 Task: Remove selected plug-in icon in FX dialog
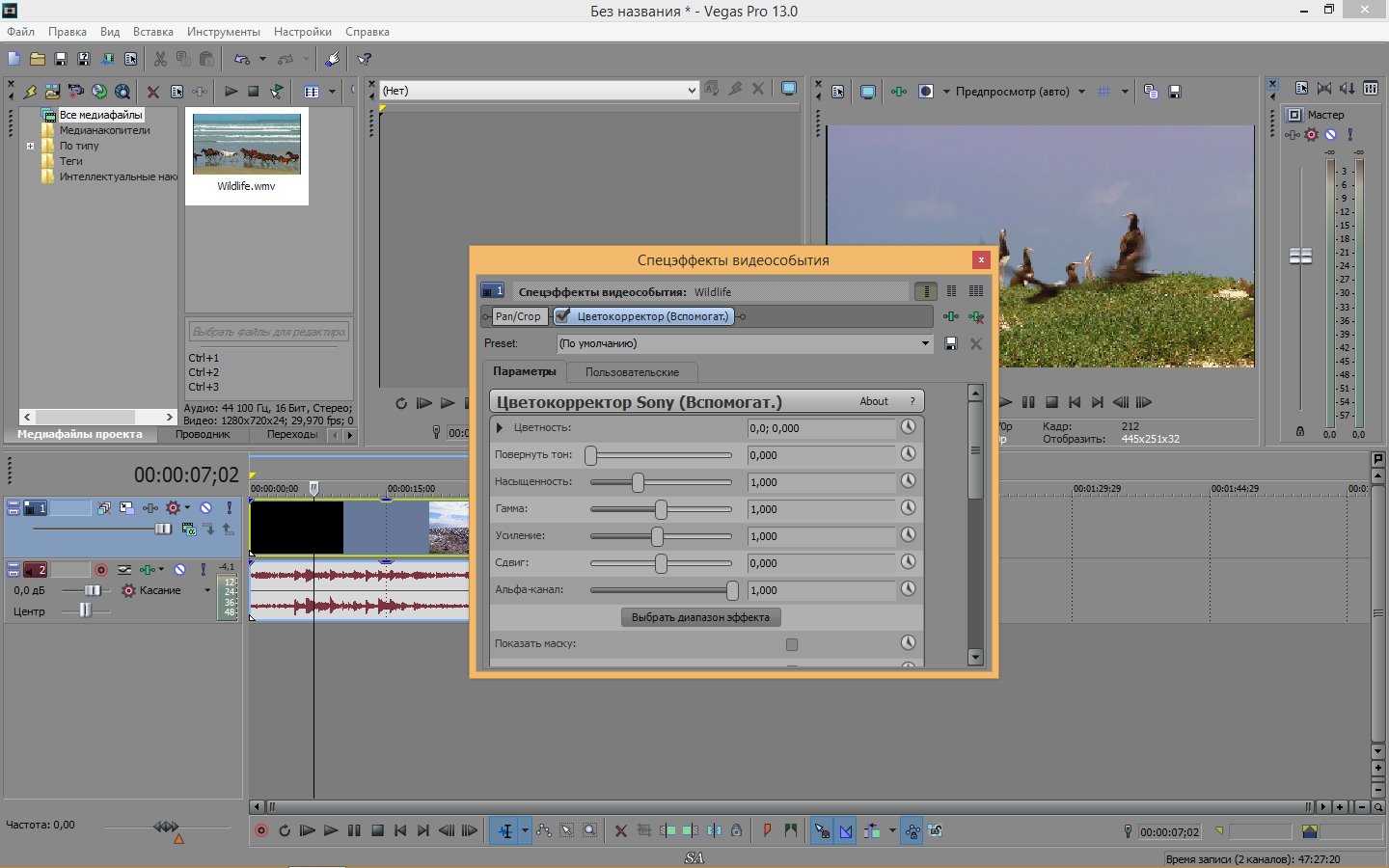[x=976, y=316]
